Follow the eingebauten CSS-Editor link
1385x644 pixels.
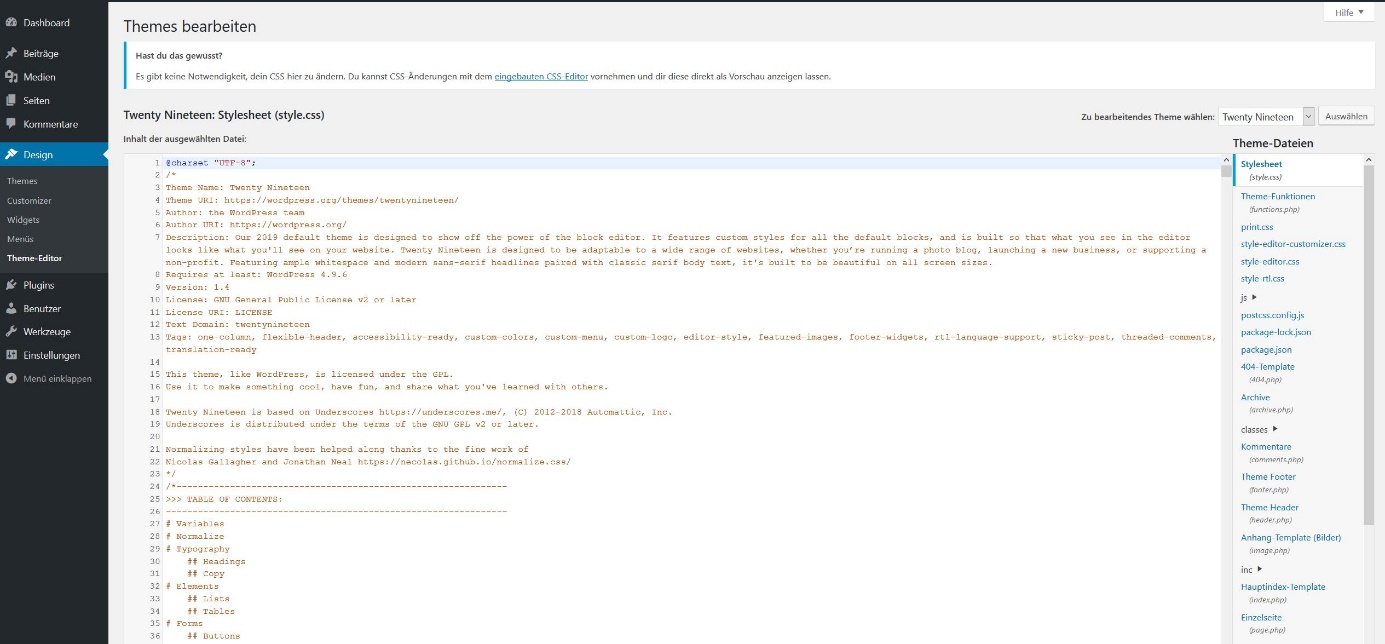(x=541, y=76)
